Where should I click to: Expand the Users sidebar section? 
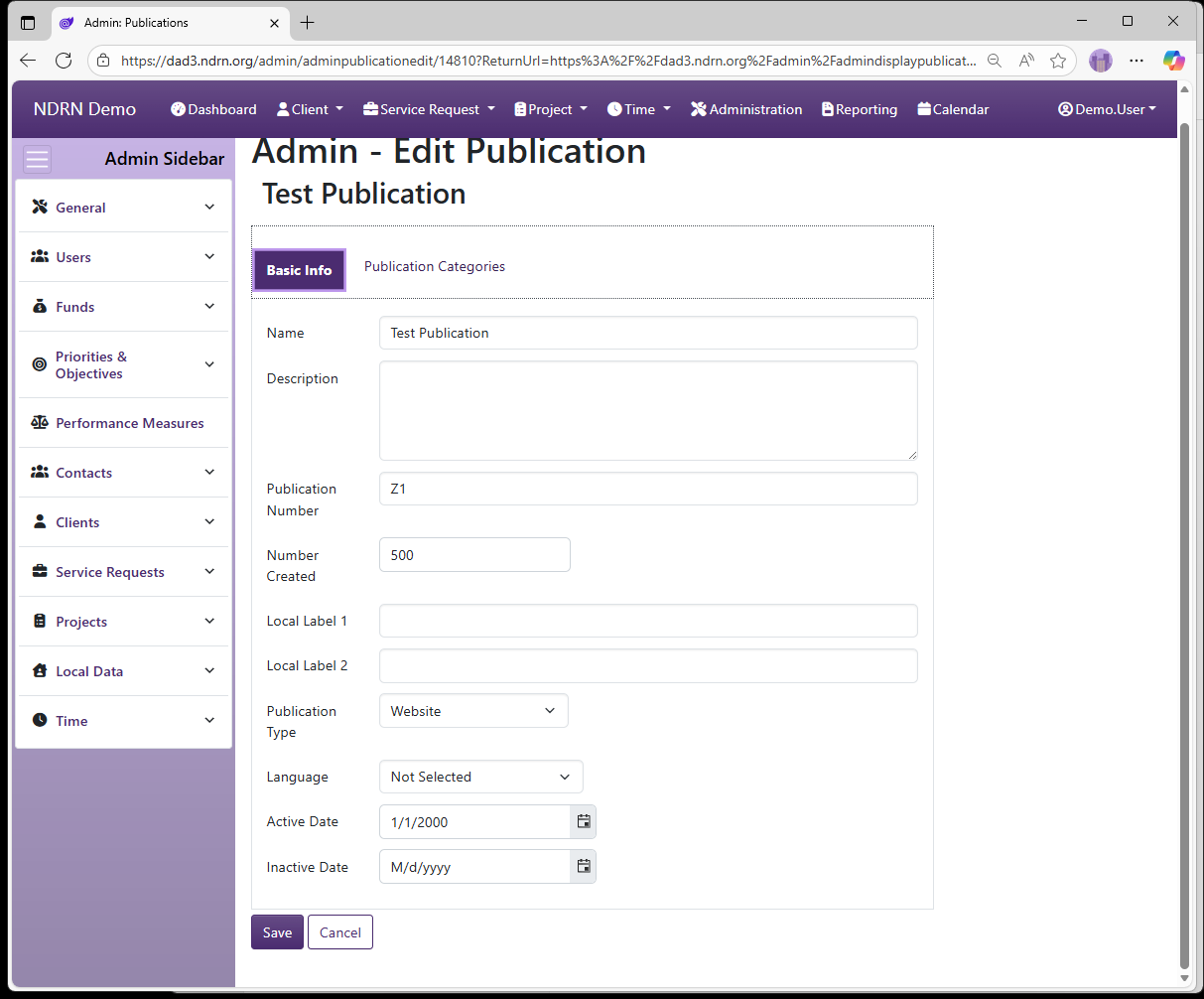209,257
